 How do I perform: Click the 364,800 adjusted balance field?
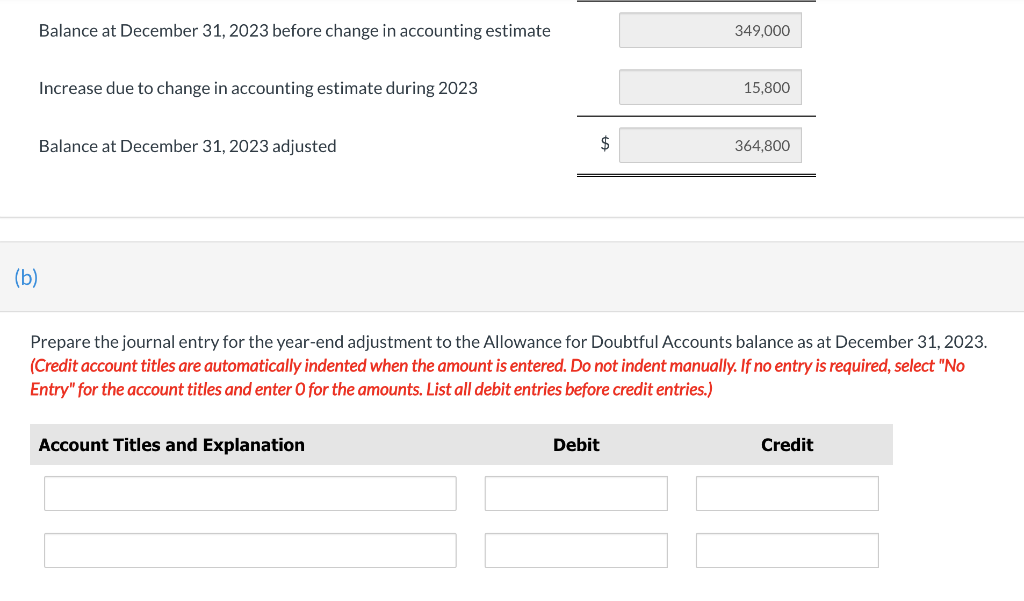tap(710, 145)
